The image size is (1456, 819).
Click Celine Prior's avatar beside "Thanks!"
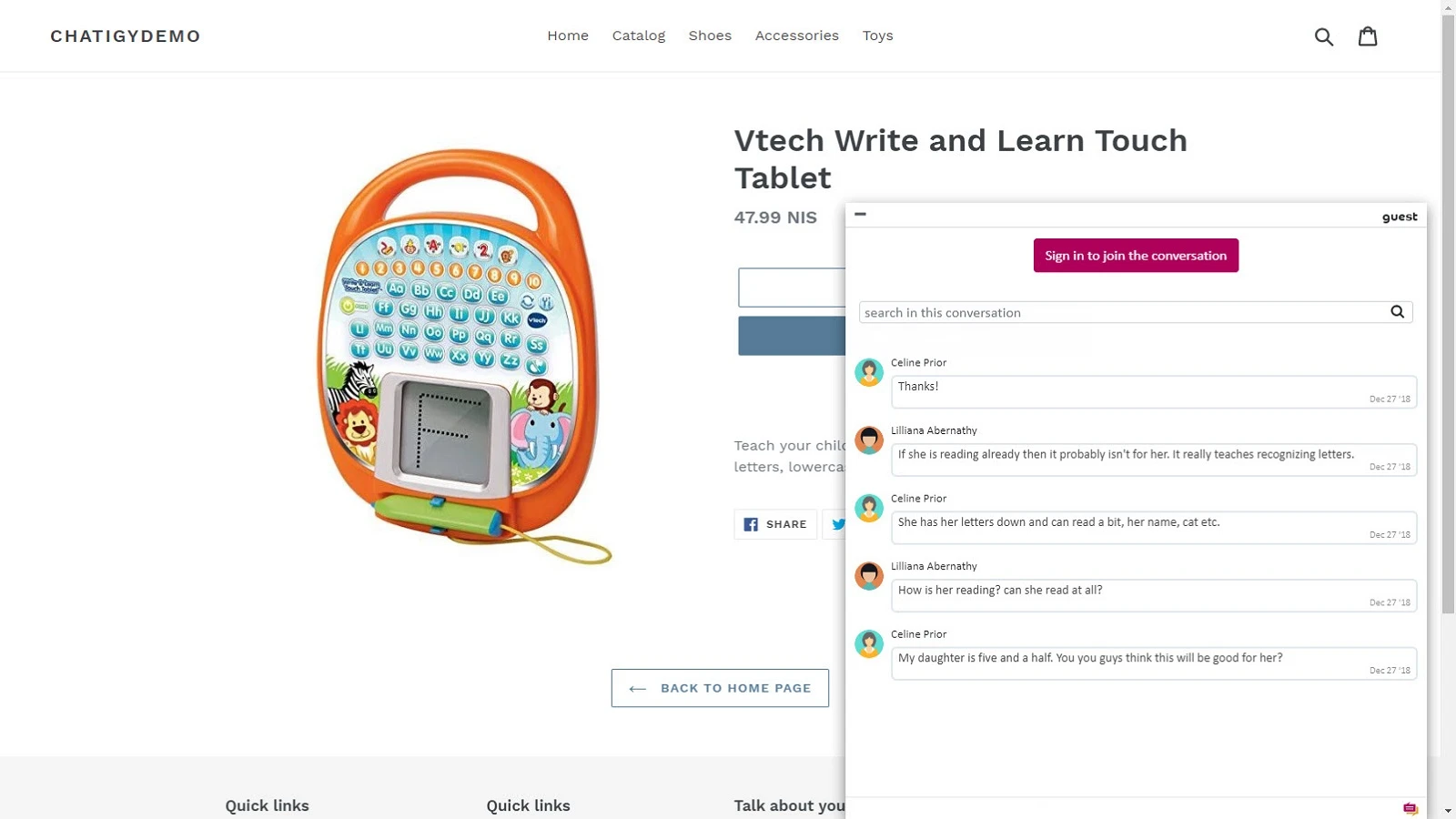tap(869, 372)
